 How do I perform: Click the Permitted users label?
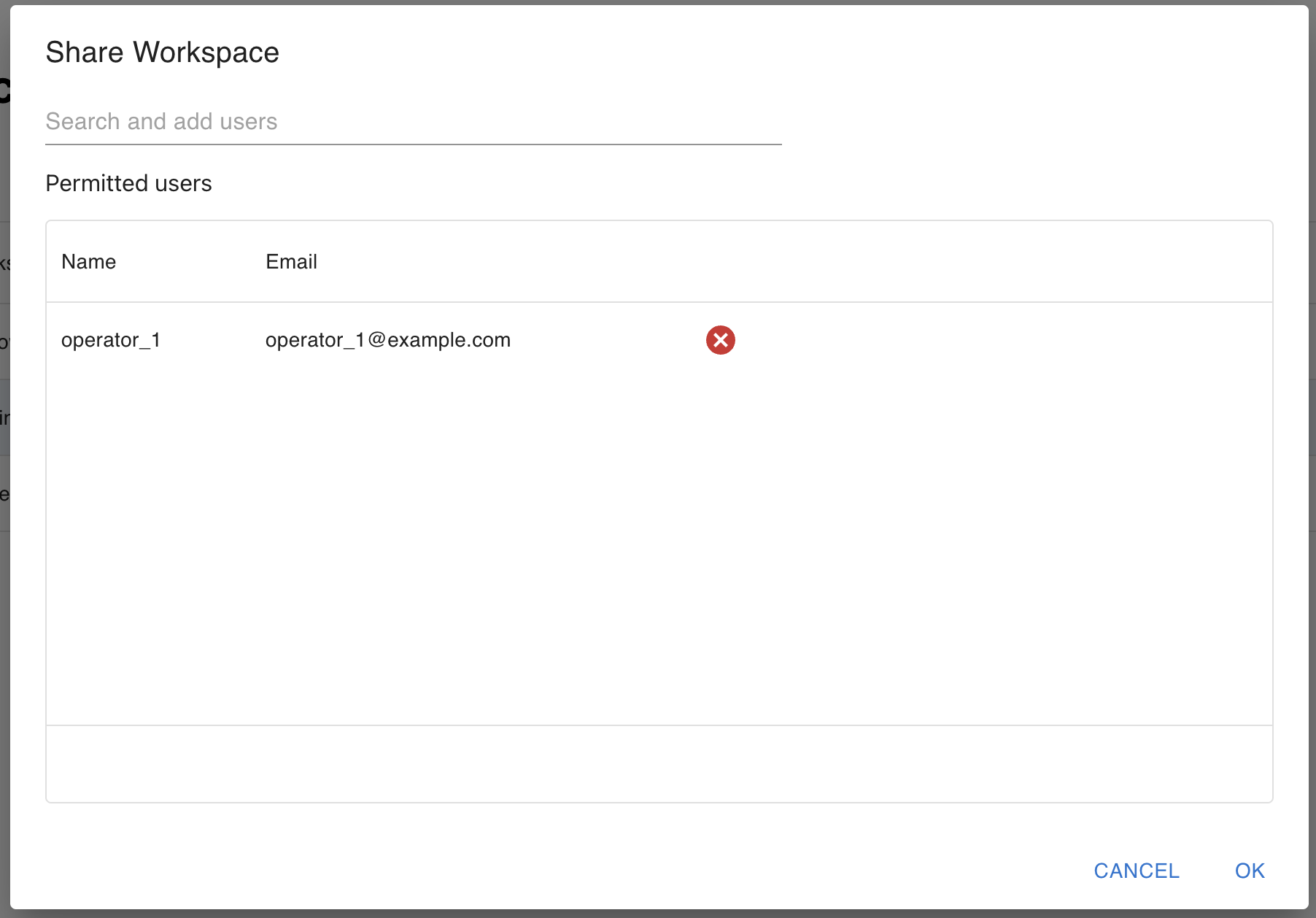[128, 183]
